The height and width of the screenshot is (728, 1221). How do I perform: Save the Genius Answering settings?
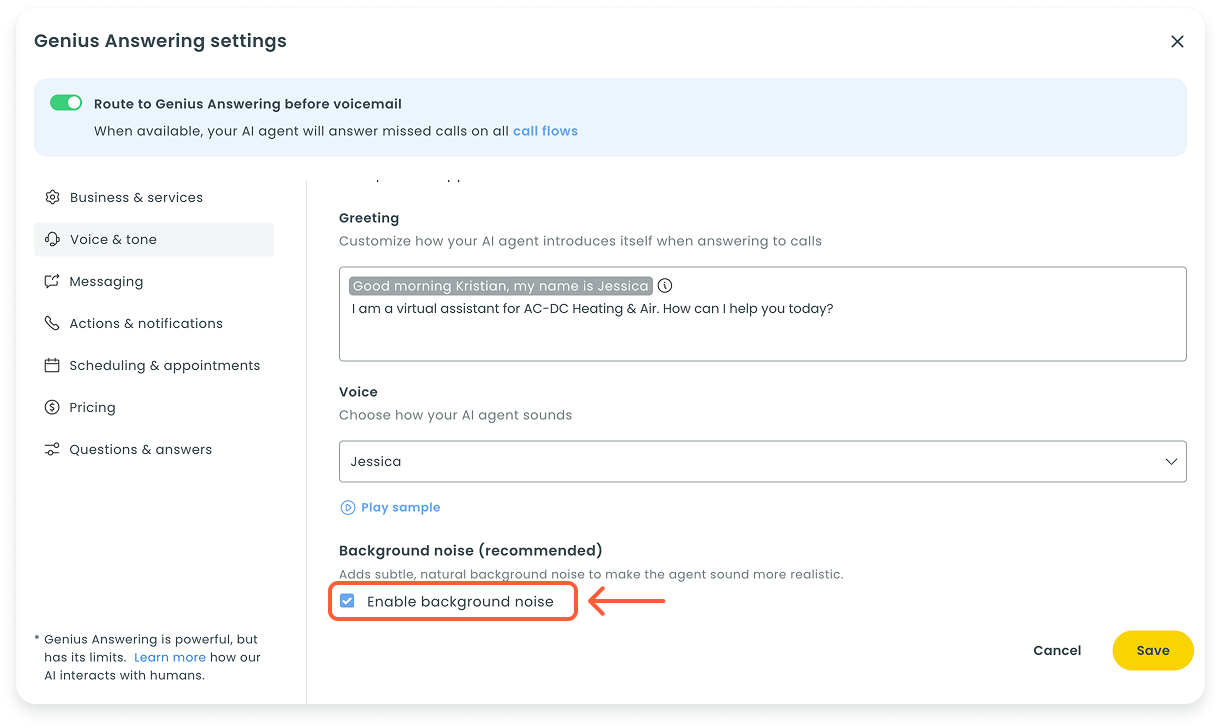1152,650
